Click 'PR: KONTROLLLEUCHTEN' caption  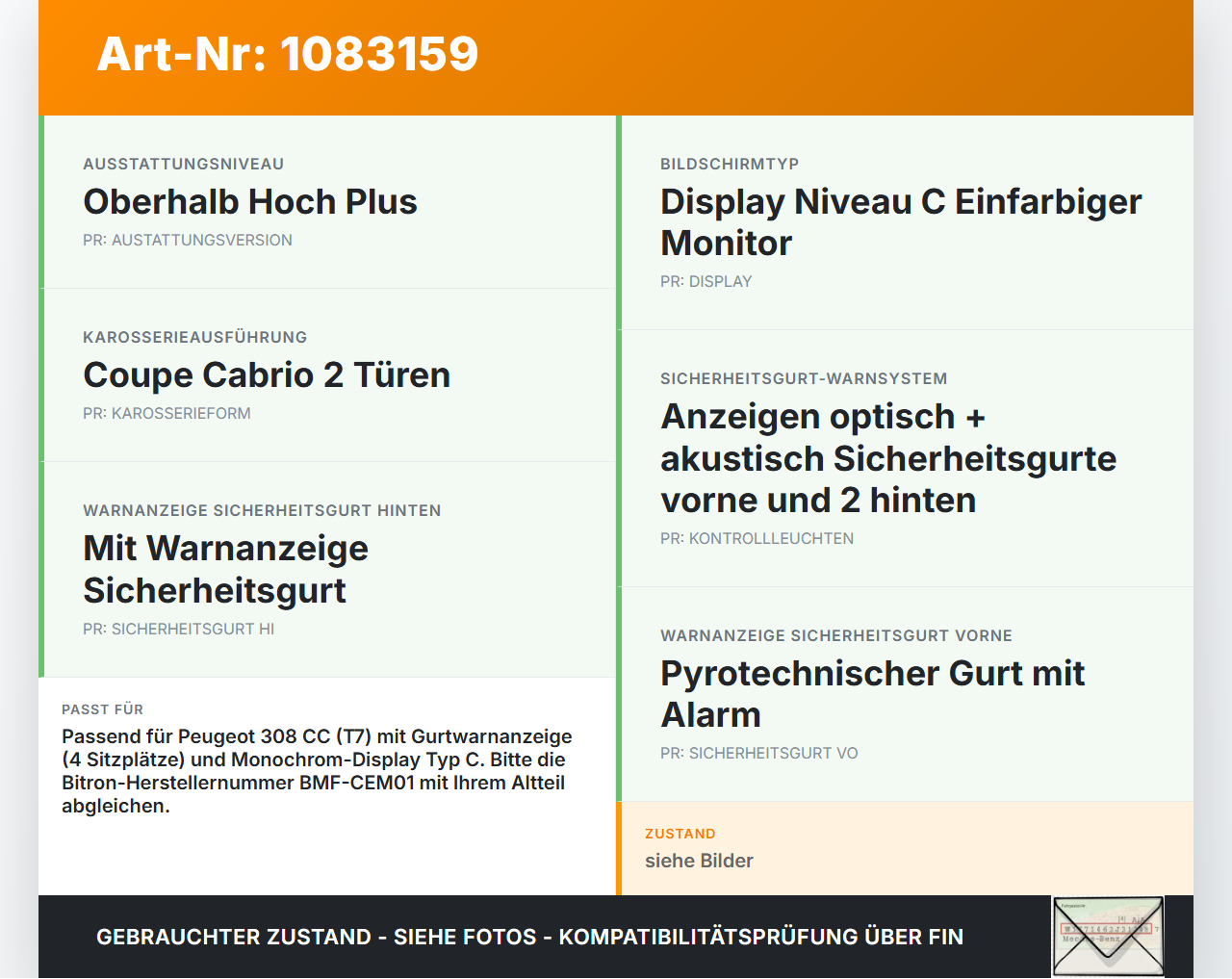click(x=757, y=538)
